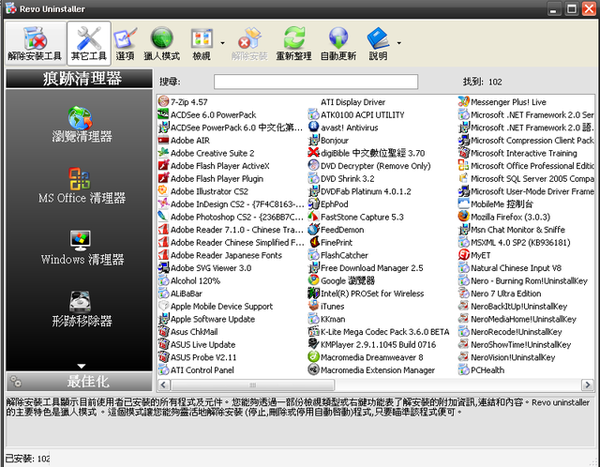This screenshot has width=600, height=467.
Task: Select Bonjour entry
Action: (x=328, y=140)
